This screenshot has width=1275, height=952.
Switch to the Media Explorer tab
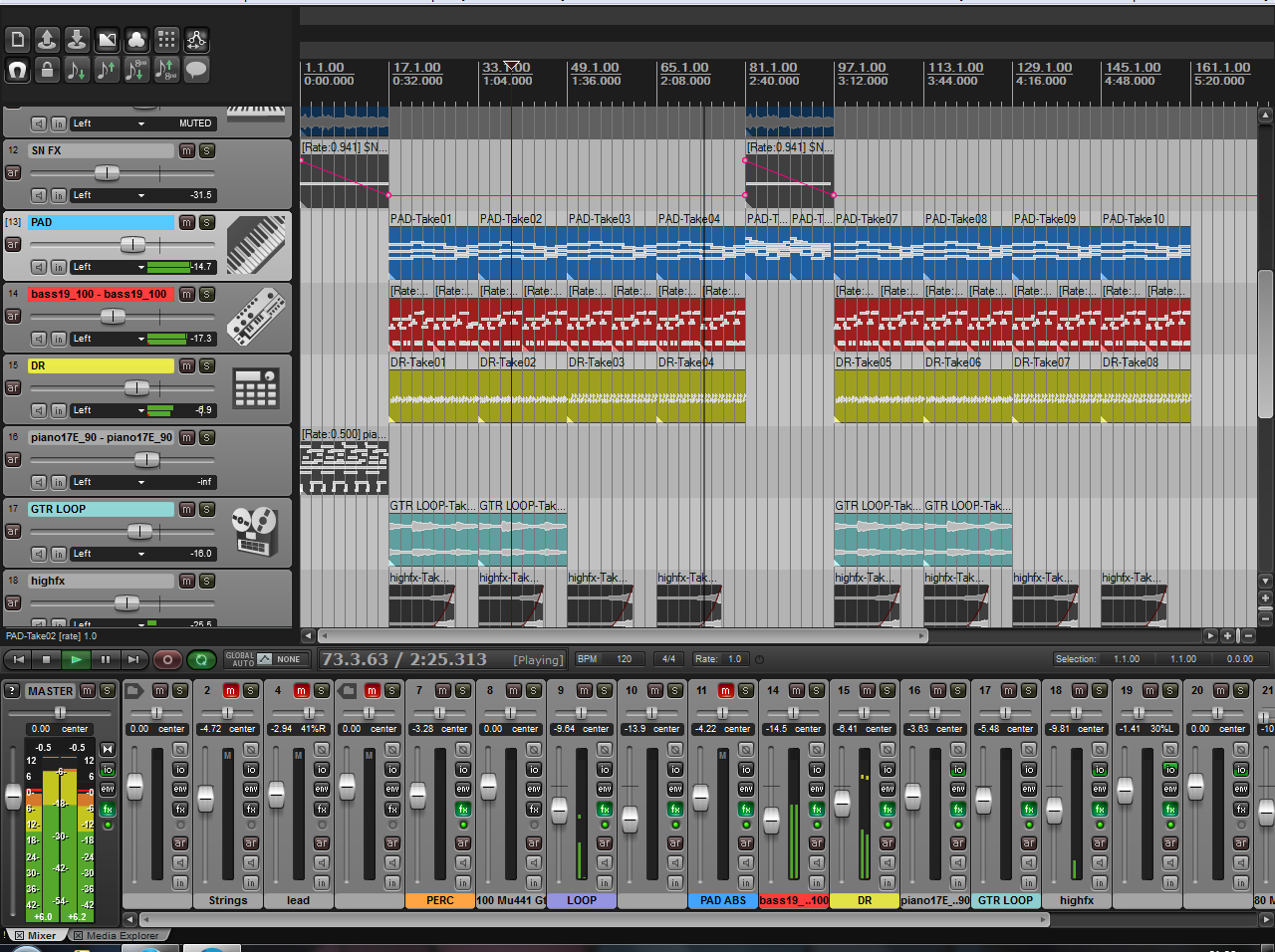tap(122, 936)
